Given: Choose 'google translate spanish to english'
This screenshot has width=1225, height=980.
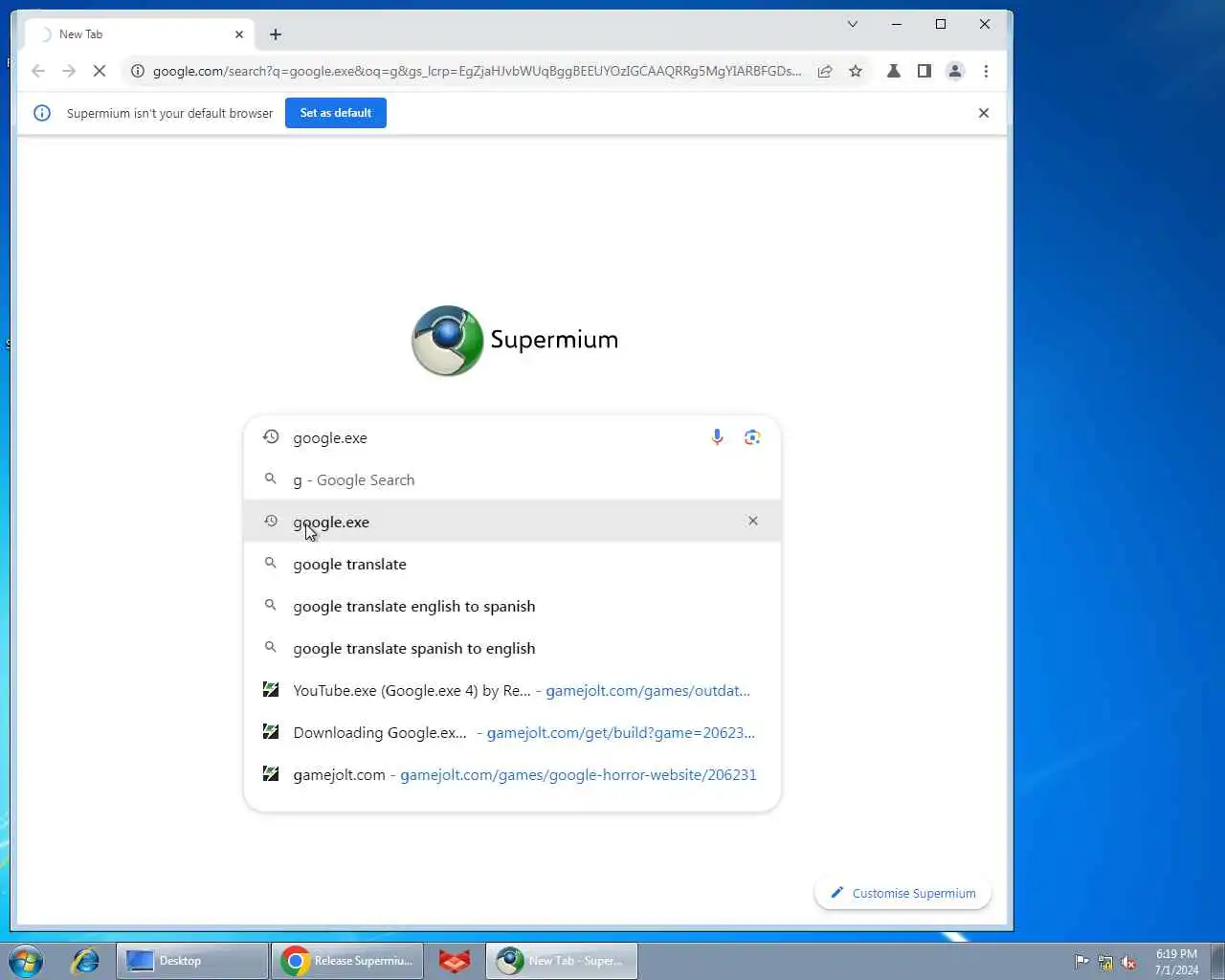Looking at the screenshot, I should pos(513,649).
